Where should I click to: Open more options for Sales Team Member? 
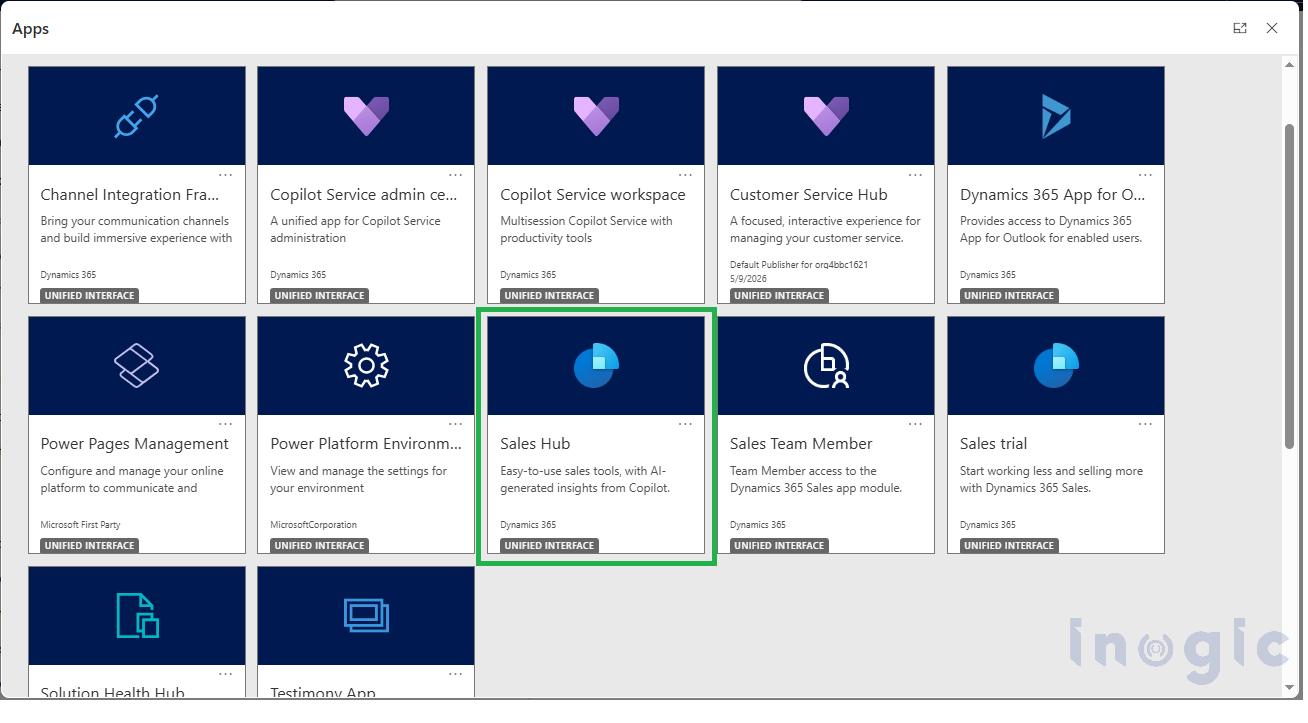click(915, 424)
